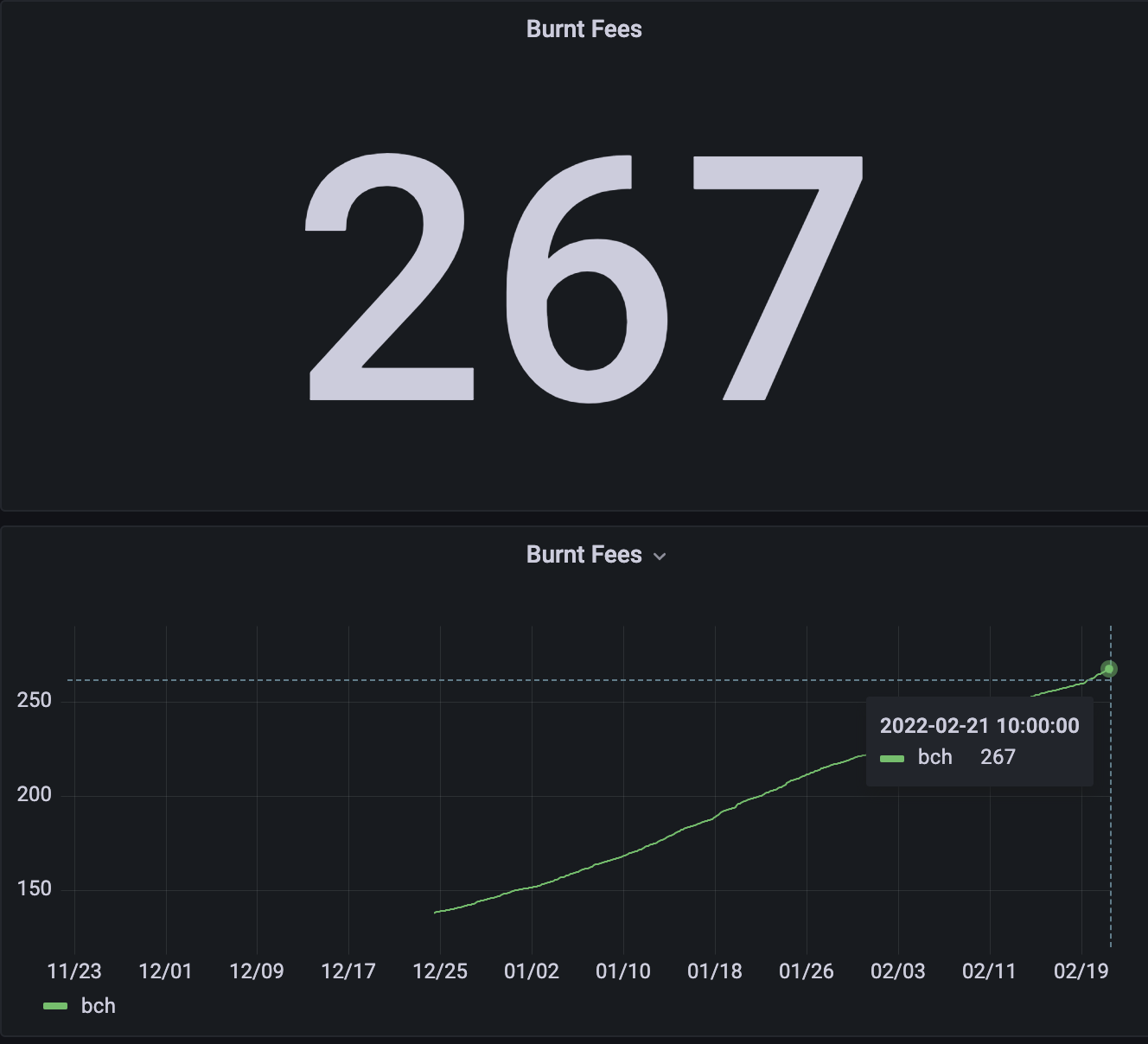Click the bch label inside the tooltip
Viewport: 1148px width, 1044px height.
935,758
